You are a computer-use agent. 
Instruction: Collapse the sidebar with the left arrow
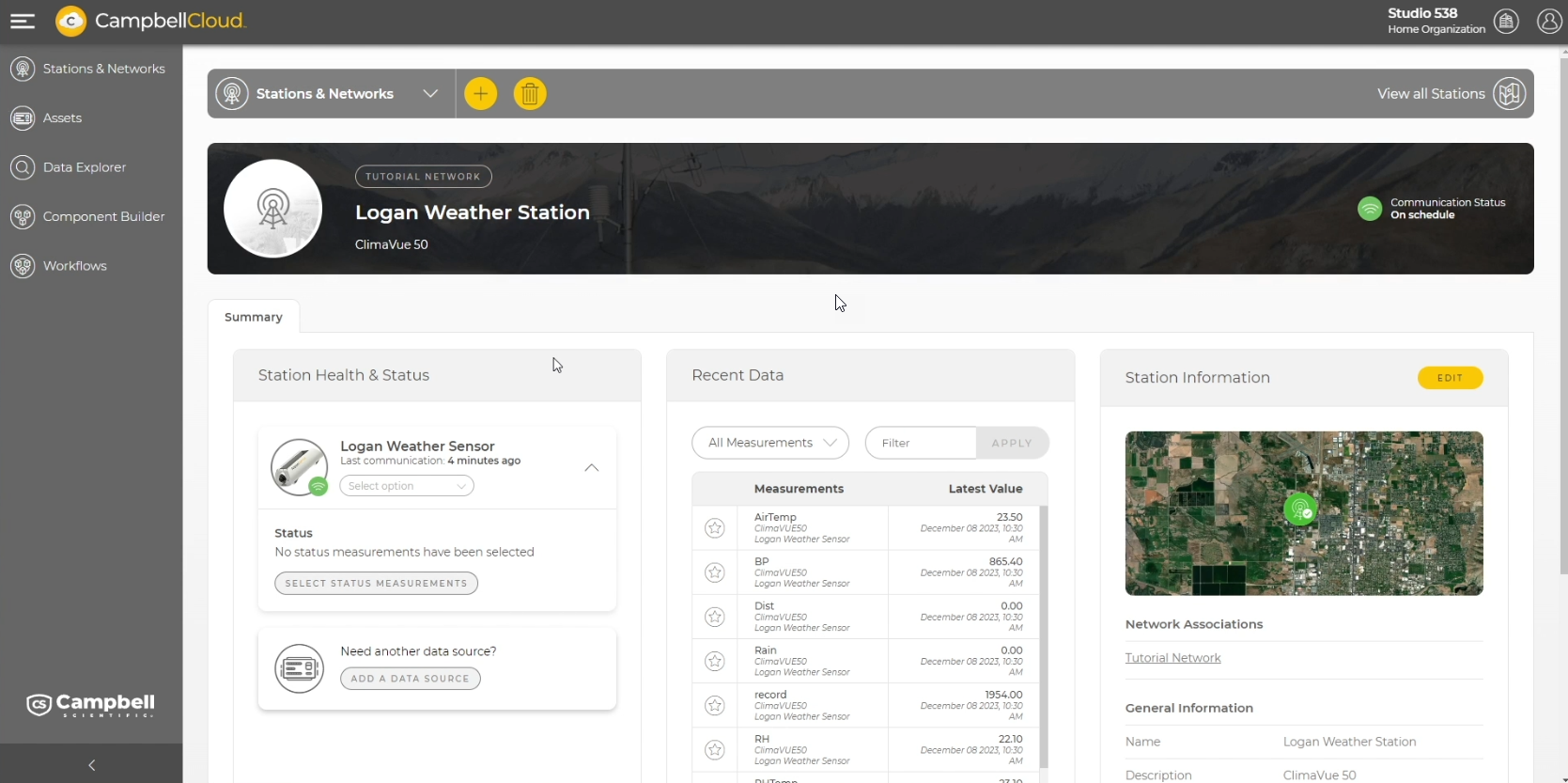91,765
